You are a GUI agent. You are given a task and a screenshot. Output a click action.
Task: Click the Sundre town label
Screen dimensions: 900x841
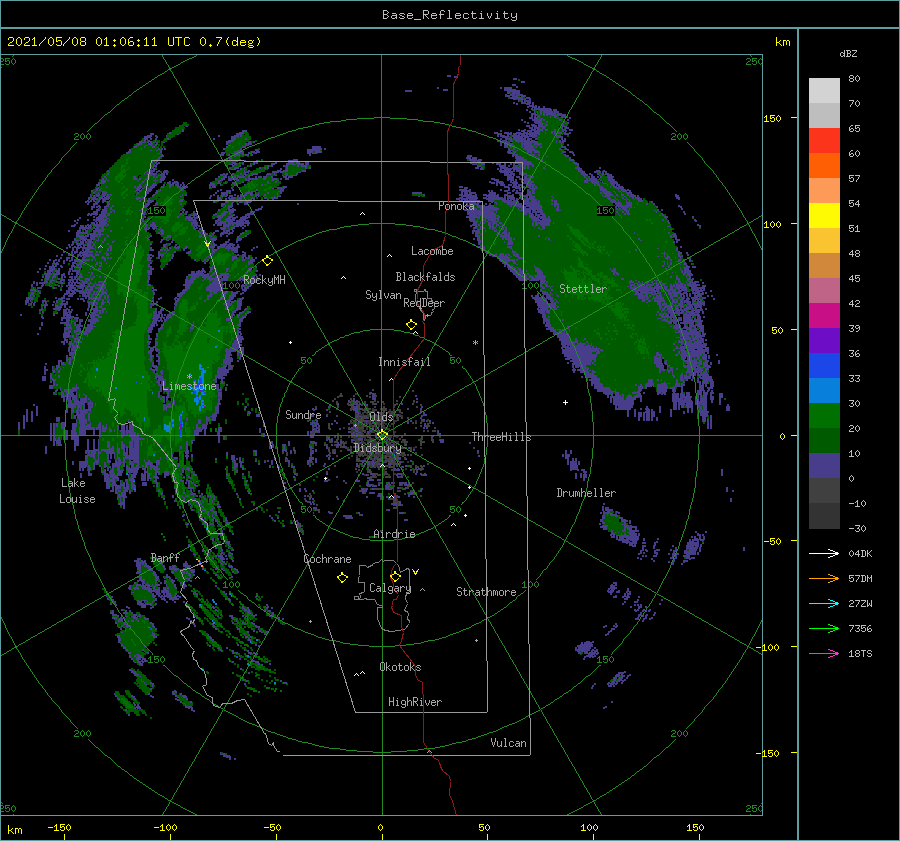click(x=303, y=414)
